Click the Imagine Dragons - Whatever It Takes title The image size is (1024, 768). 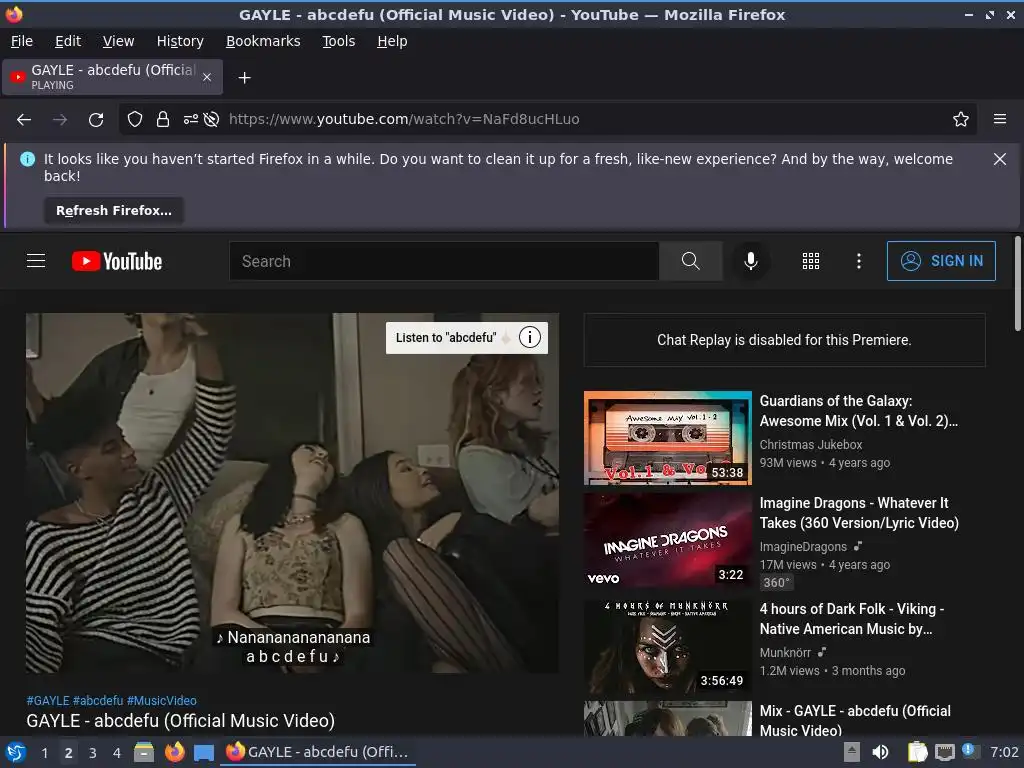click(x=859, y=513)
